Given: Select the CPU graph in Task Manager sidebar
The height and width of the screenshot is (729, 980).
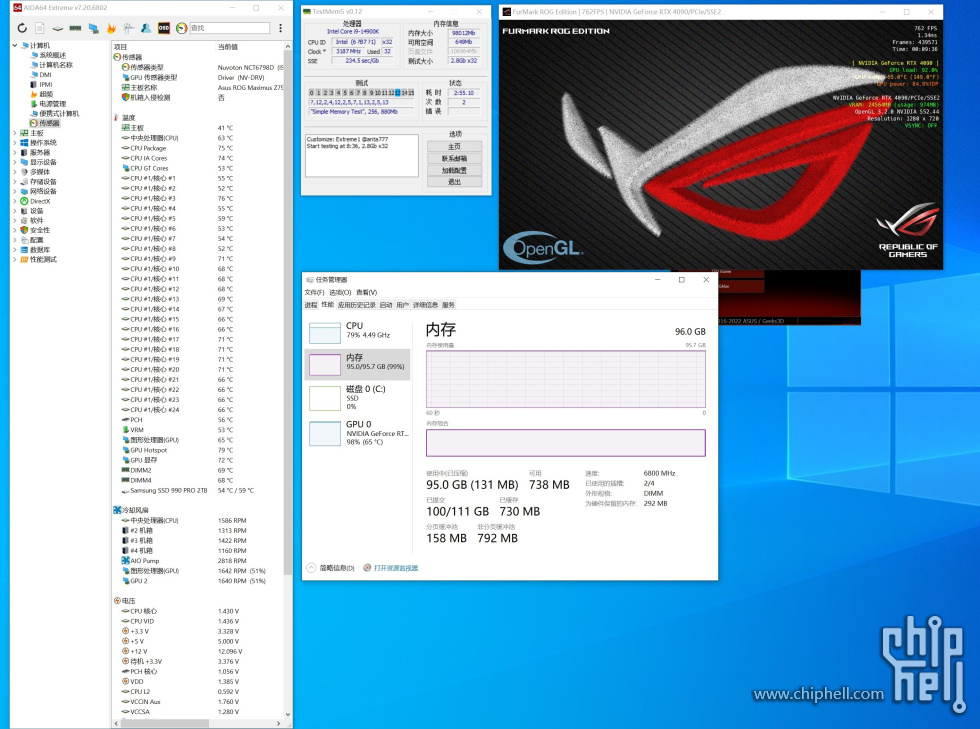Looking at the screenshot, I should pos(358,331).
